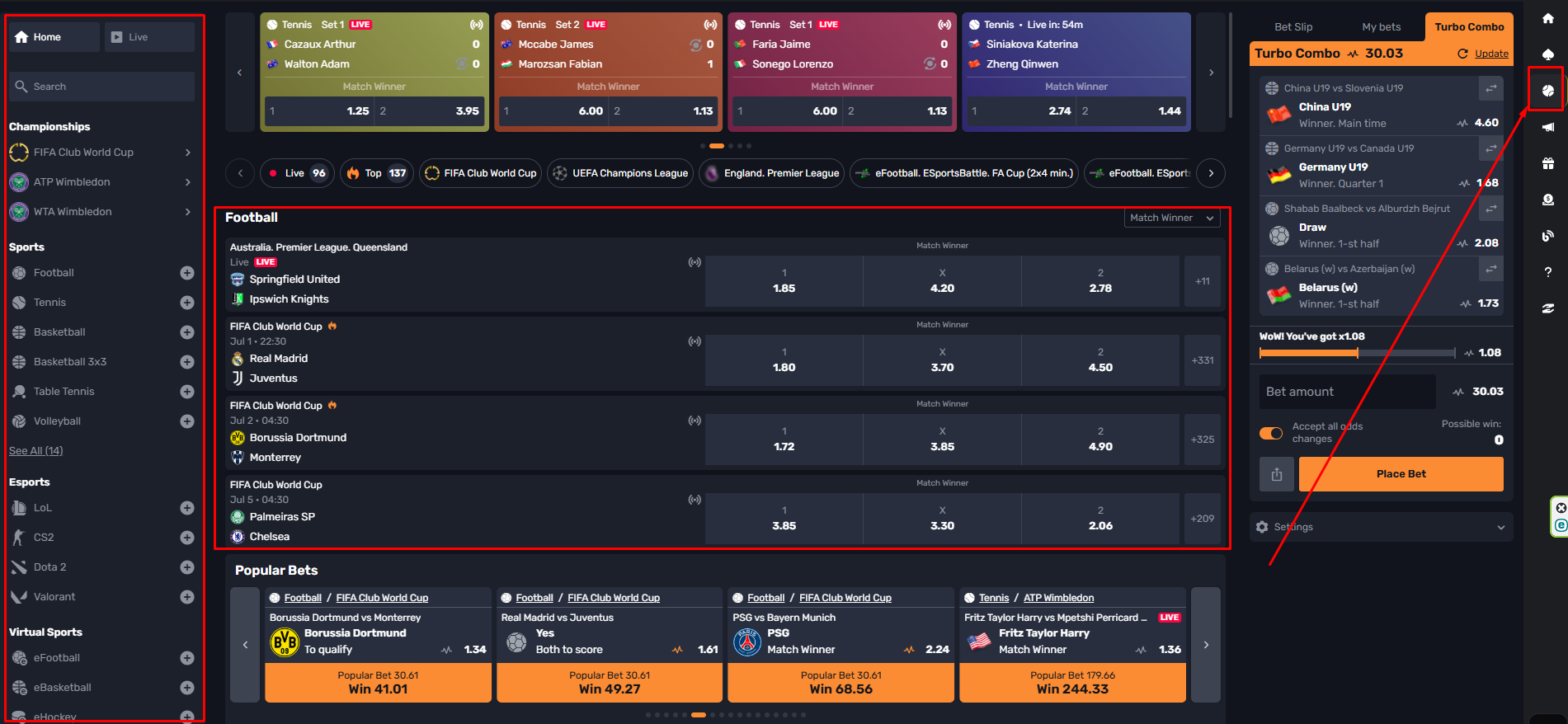
Task: Select the Live tab in sidebar
Action: (x=149, y=37)
